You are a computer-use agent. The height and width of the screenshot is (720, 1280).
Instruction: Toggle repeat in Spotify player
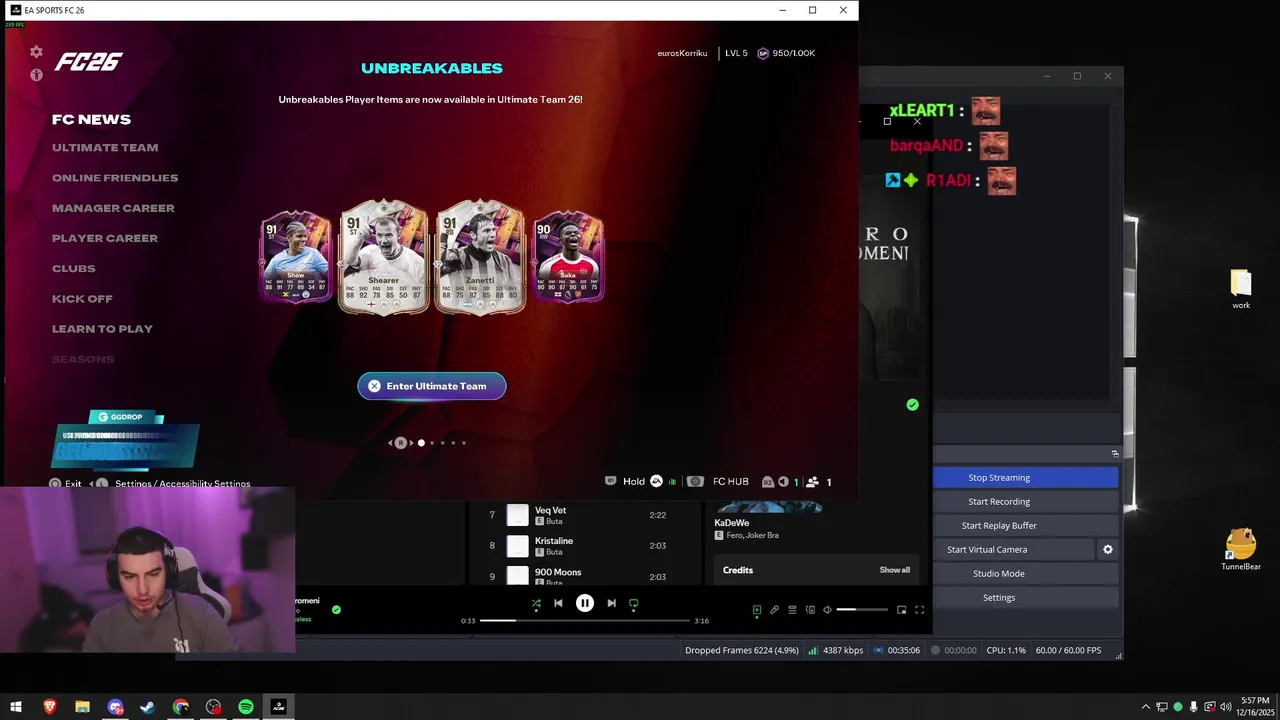(x=634, y=604)
